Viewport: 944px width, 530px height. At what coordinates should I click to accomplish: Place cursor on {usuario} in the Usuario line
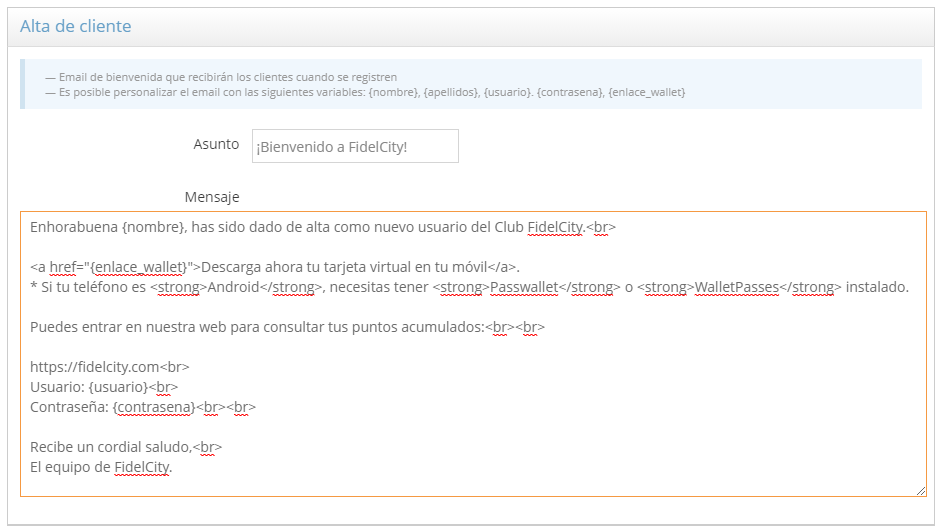[x=118, y=386]
